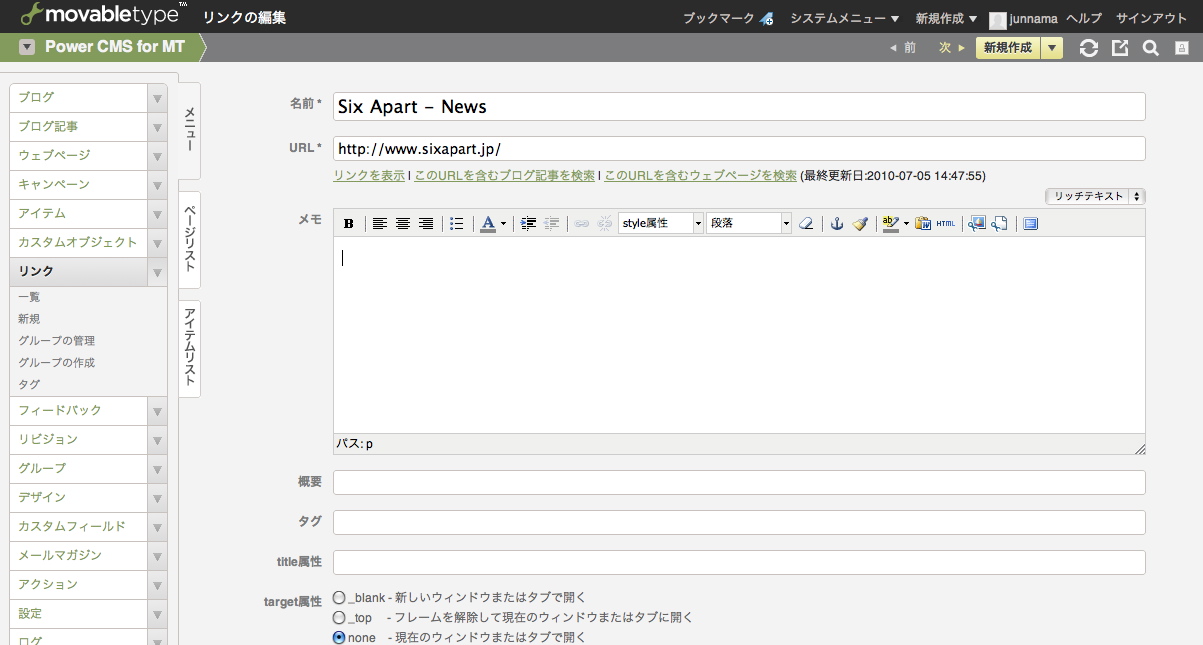This screenshot has width=1203, height=645.
Task: Apply the highlight color swatch
Action: click(x=890, y=223)
